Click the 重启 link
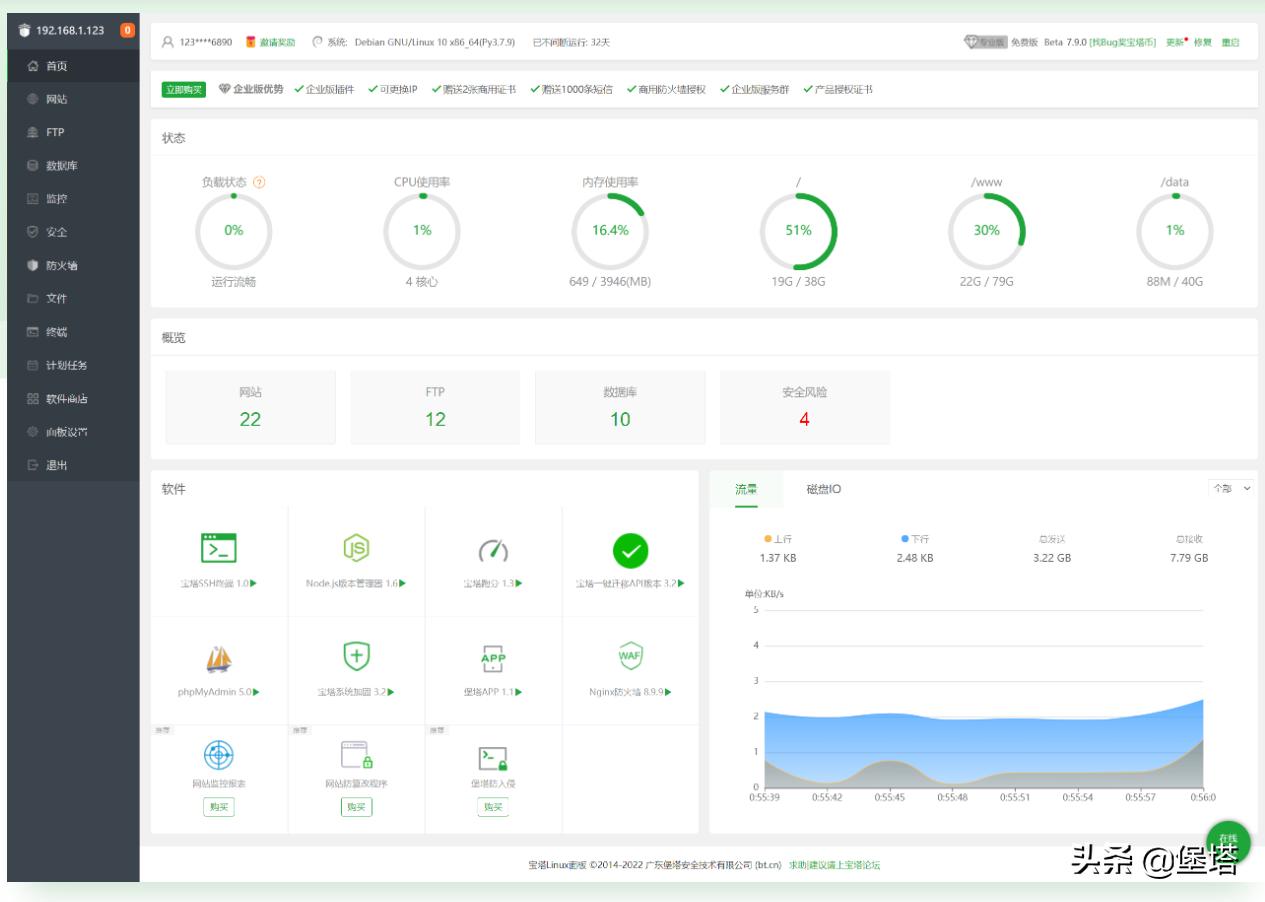 pyautogui.click(x=1231, y=42)
